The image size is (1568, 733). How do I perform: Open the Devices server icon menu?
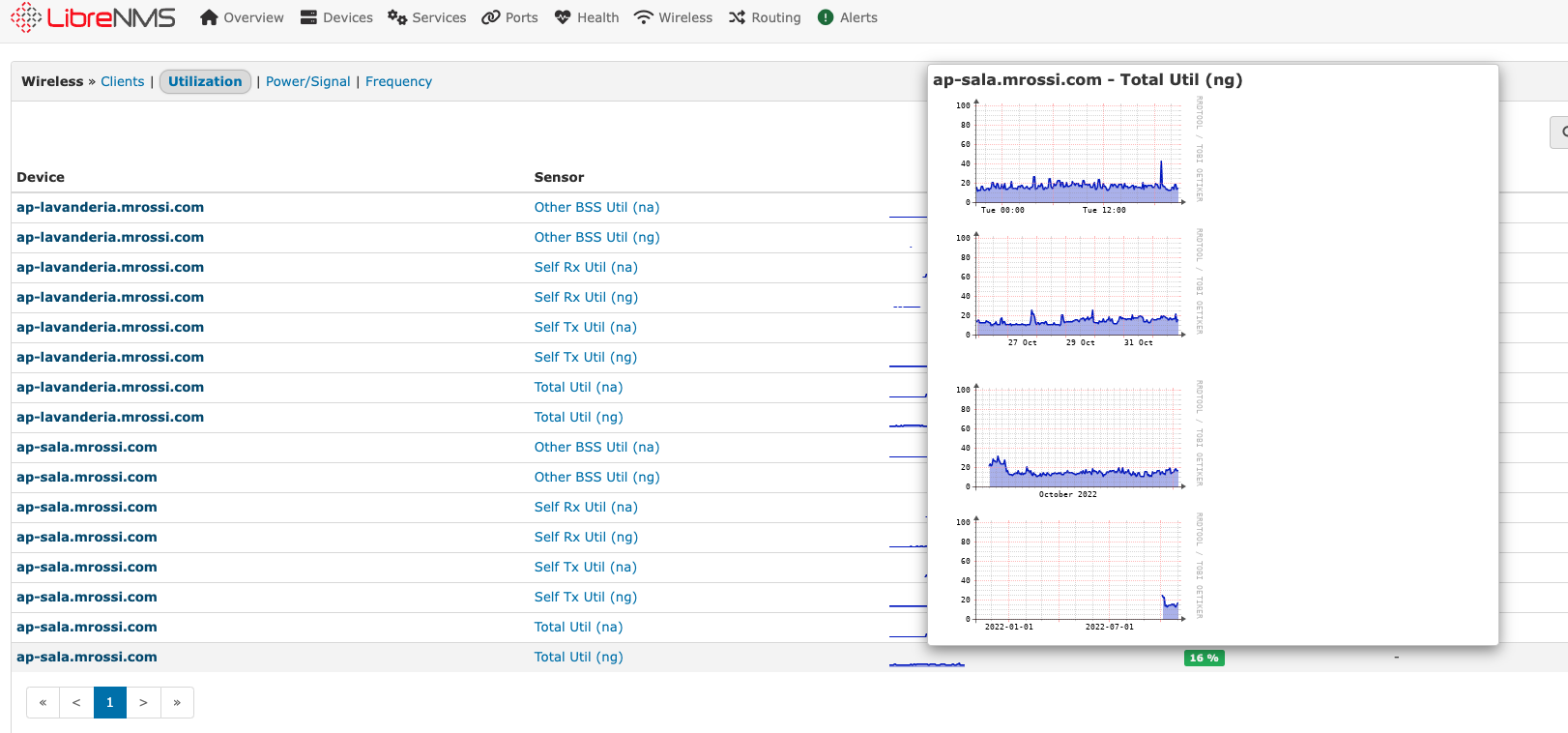[x=308, y=17]
